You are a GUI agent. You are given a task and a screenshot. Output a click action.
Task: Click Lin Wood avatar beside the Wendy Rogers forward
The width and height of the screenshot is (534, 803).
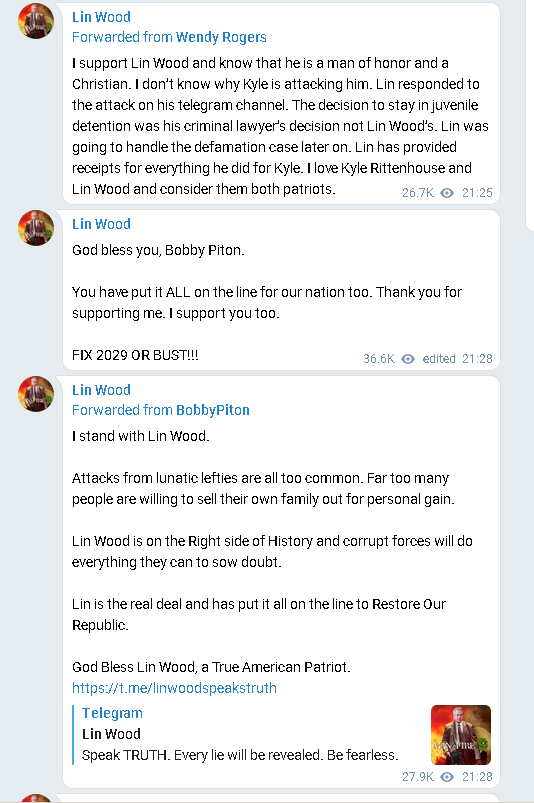[x=36, y=21]
